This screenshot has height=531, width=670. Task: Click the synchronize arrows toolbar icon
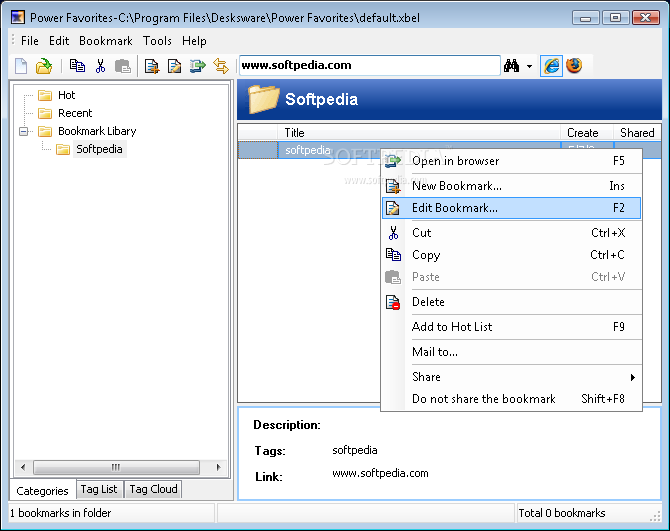coord(221,66)
